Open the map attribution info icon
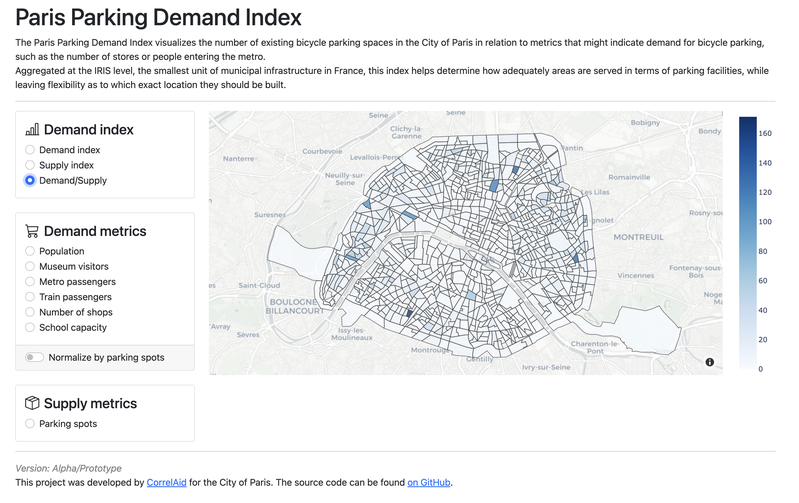Image resolution: width=799 pixels, height=503 pixels. [x=709, y=362]
